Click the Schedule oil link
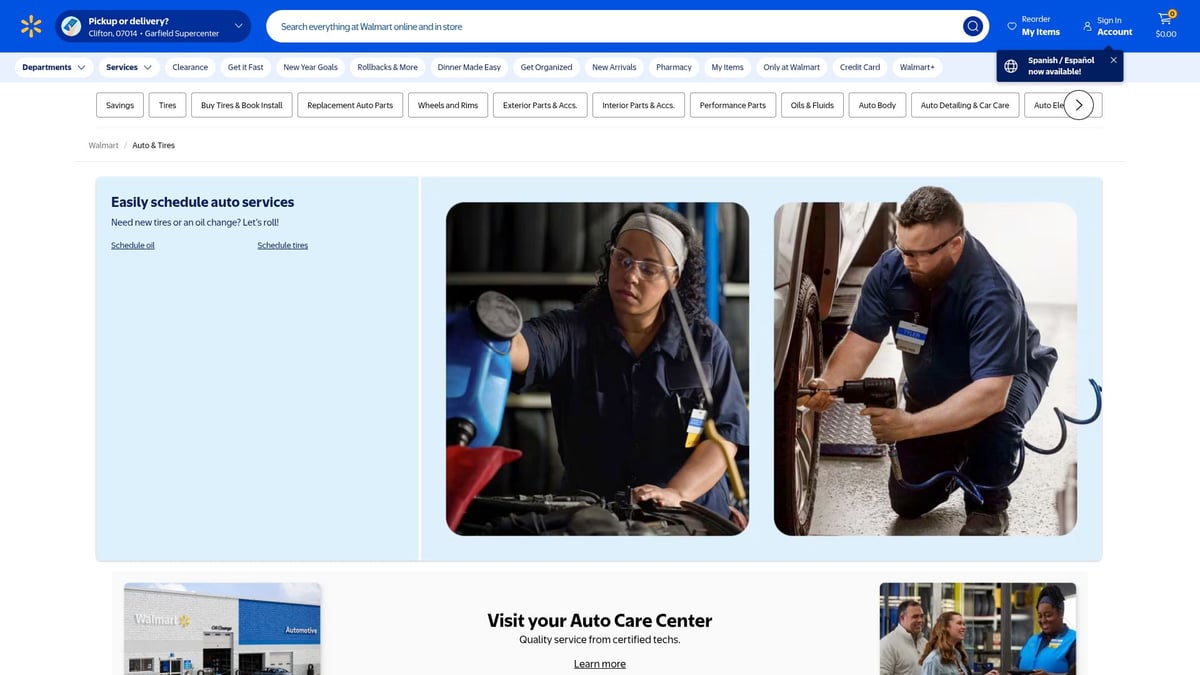The width and height of the screenshot is (1200, 675). point(132,245)
